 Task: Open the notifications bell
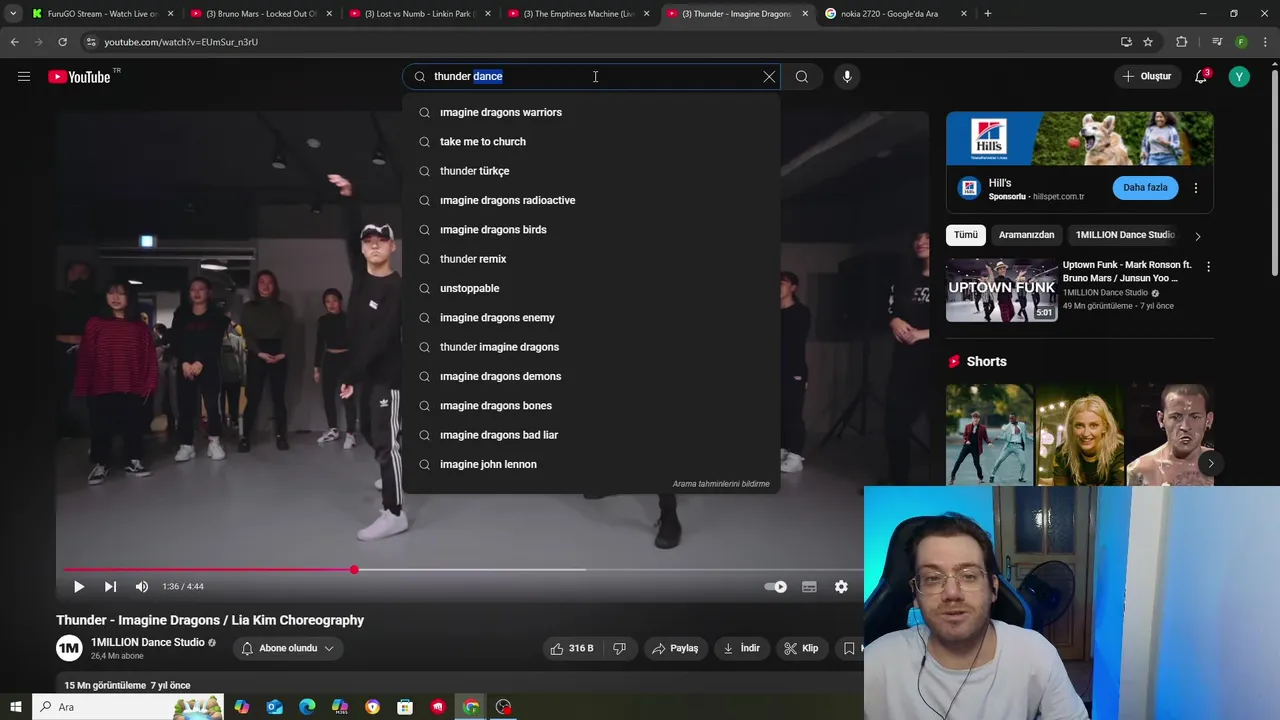[1201, 77]
